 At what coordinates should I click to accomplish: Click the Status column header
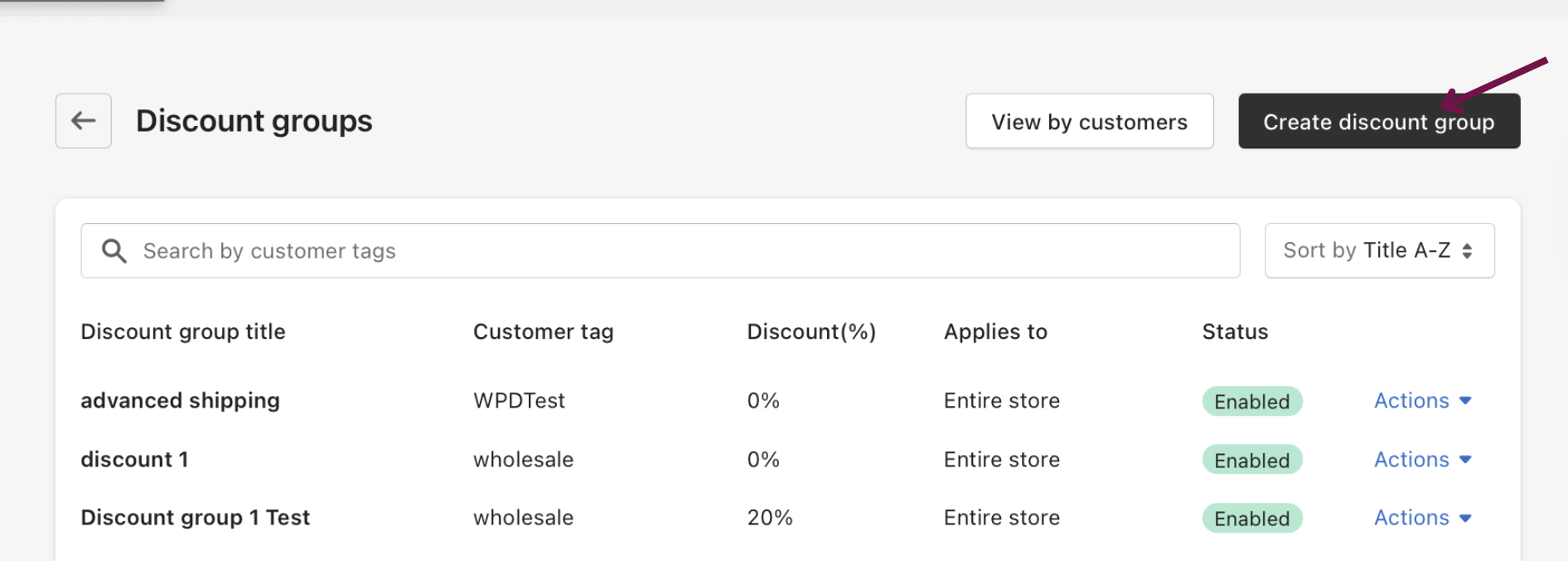(1234, 332)
